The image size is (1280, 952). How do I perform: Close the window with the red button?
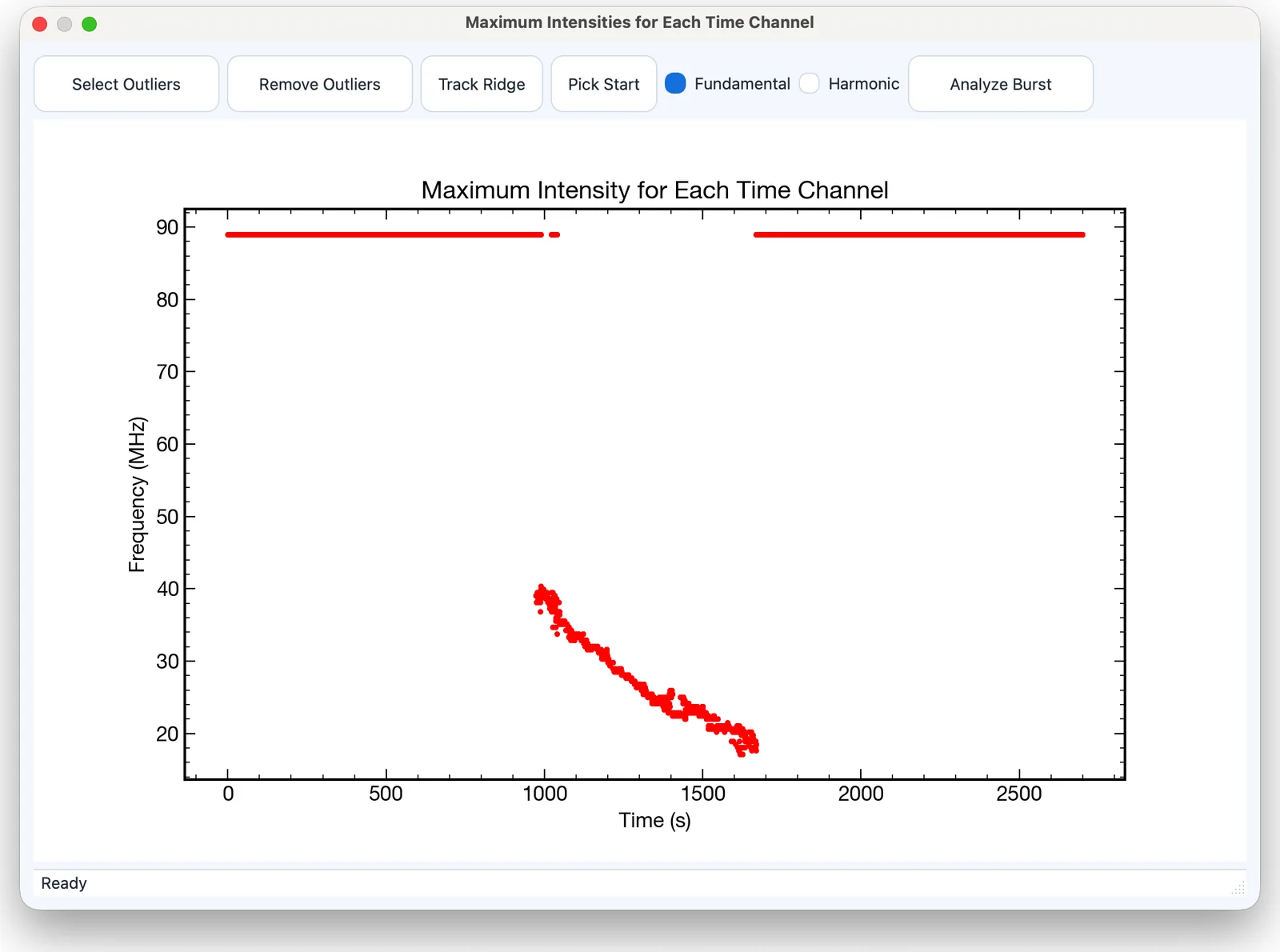click(x=40, y=24)
